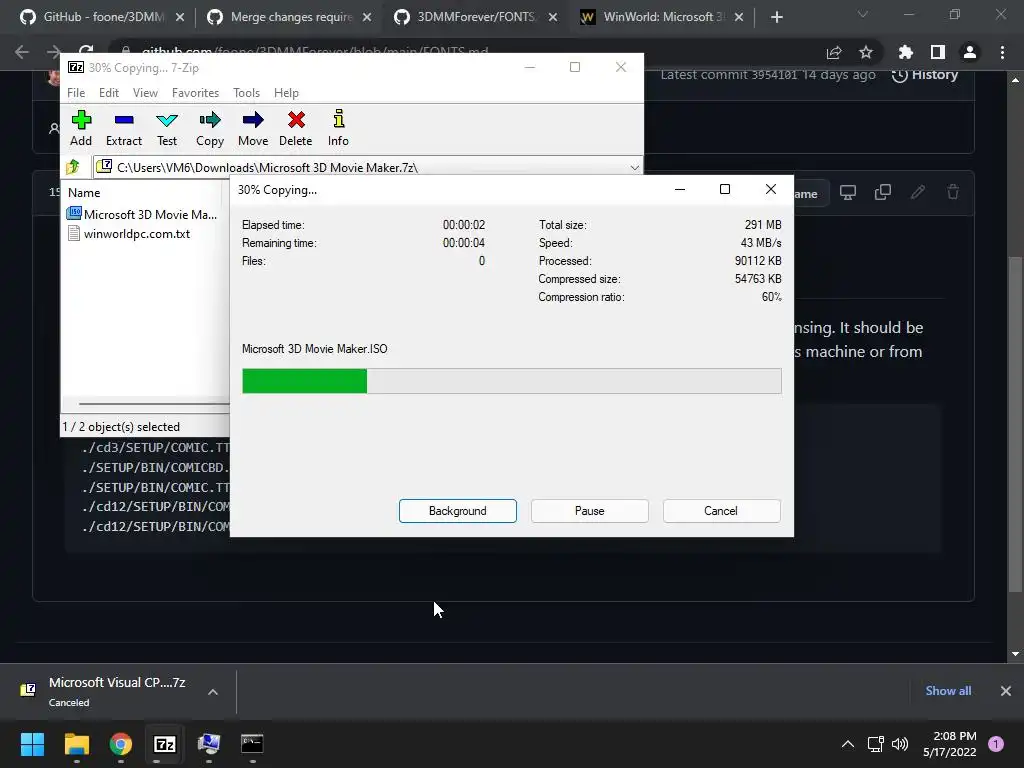
Task: Send the copy operation to Background
Action: click(458, 511)
